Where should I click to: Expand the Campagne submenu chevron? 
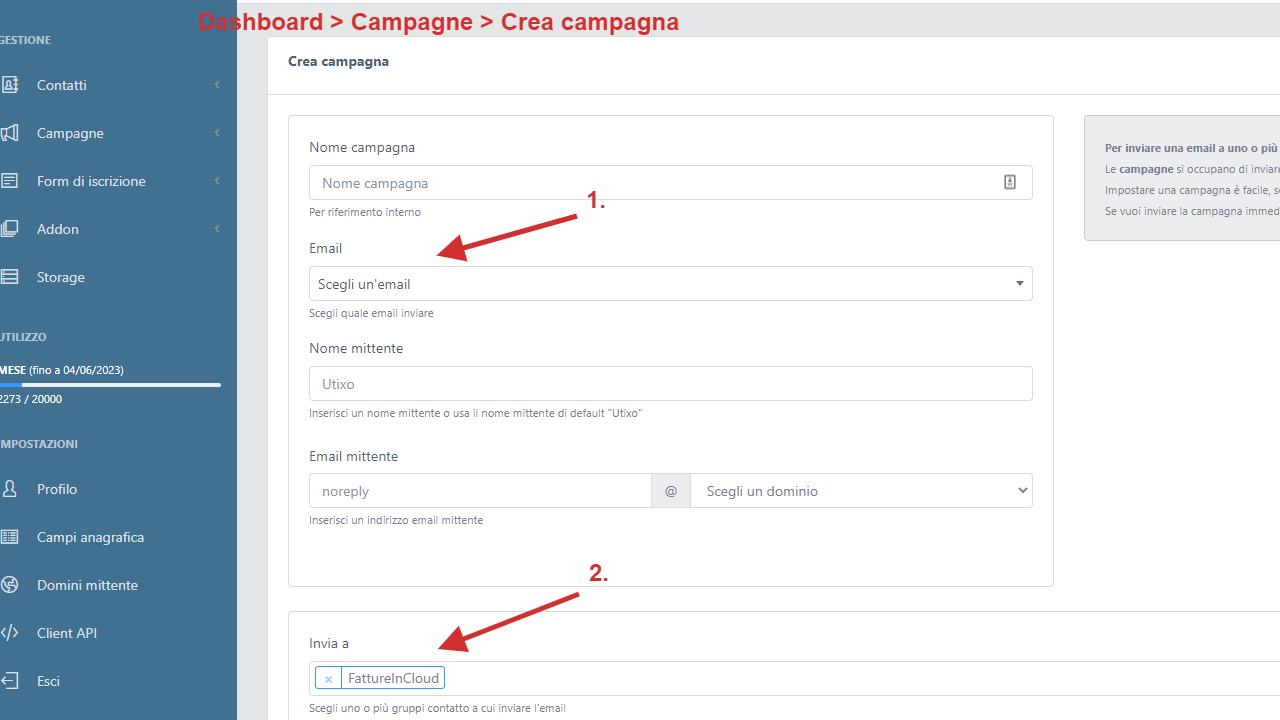[x=217, y=133]
